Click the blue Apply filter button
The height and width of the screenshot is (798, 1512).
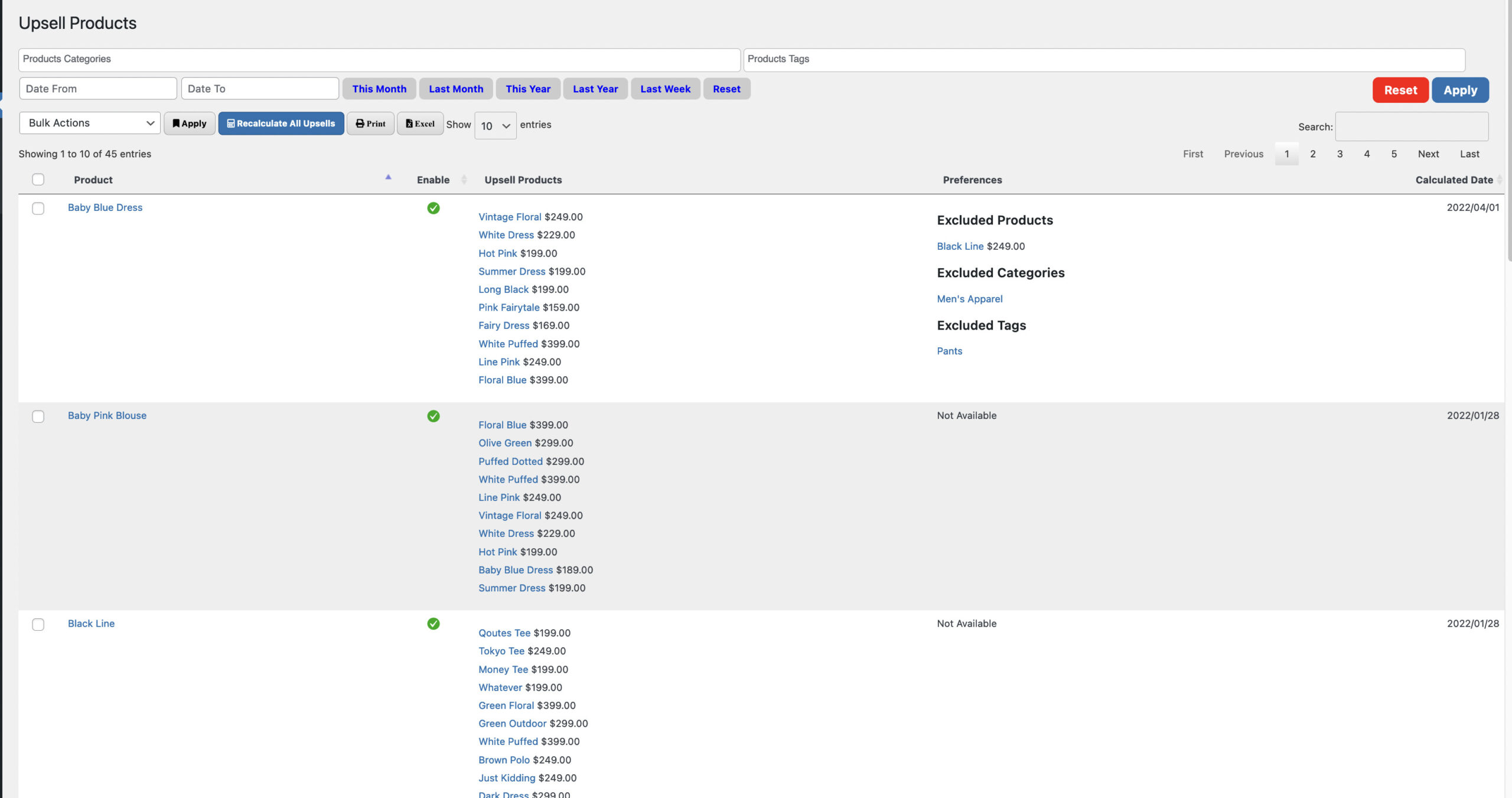[x=1461, y=90]
